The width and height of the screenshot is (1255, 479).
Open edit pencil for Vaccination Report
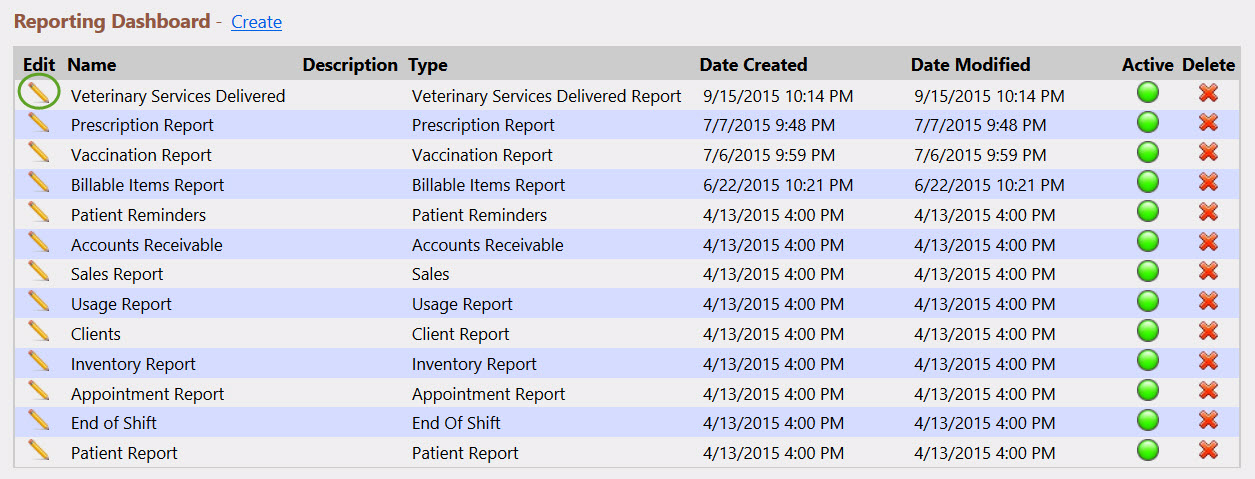click(x=39, y=152)
